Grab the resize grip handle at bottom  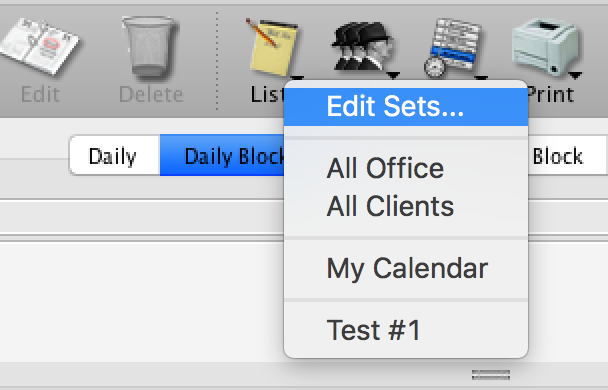(491, 375)
